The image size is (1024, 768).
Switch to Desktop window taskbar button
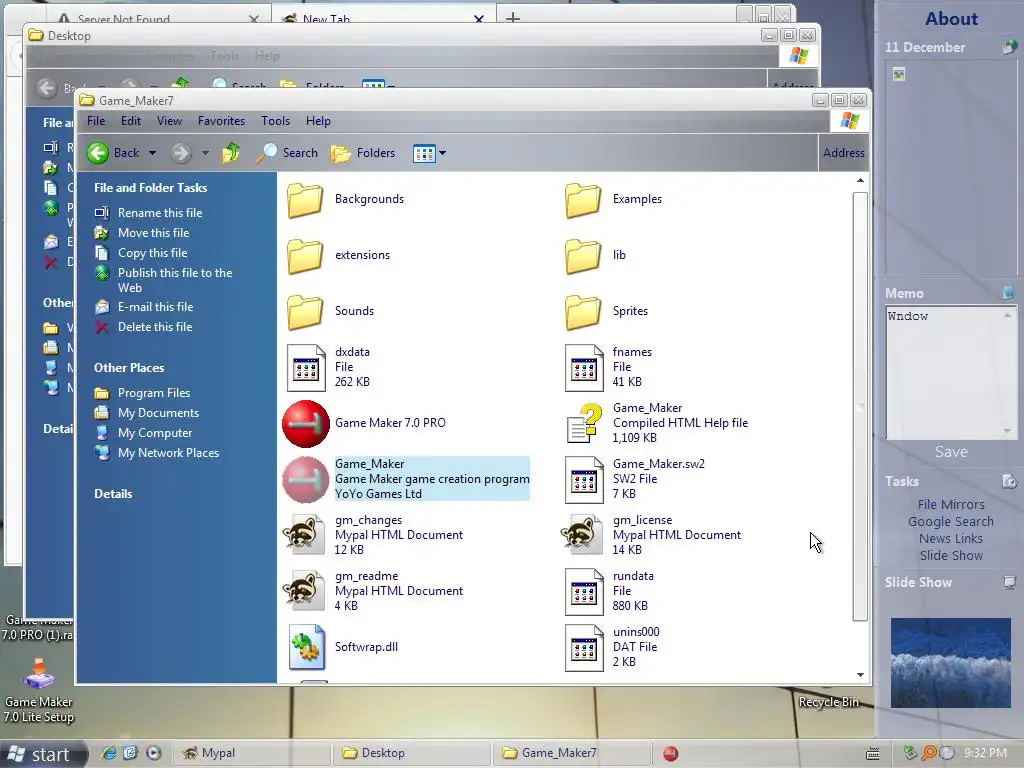(411, 753)
